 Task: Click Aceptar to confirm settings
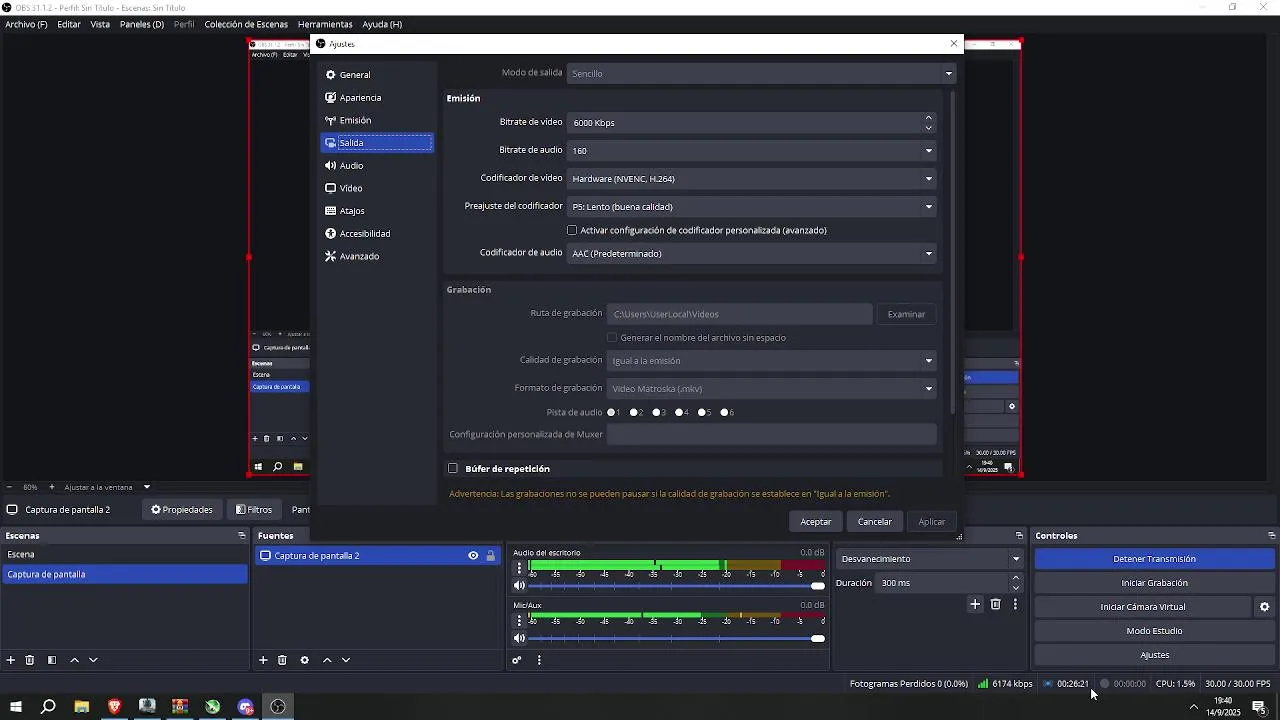pos(816,522)
